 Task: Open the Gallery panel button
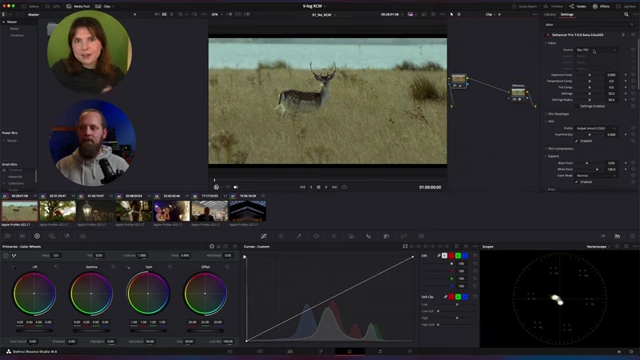pyautogui.click(x=30, y=6)
